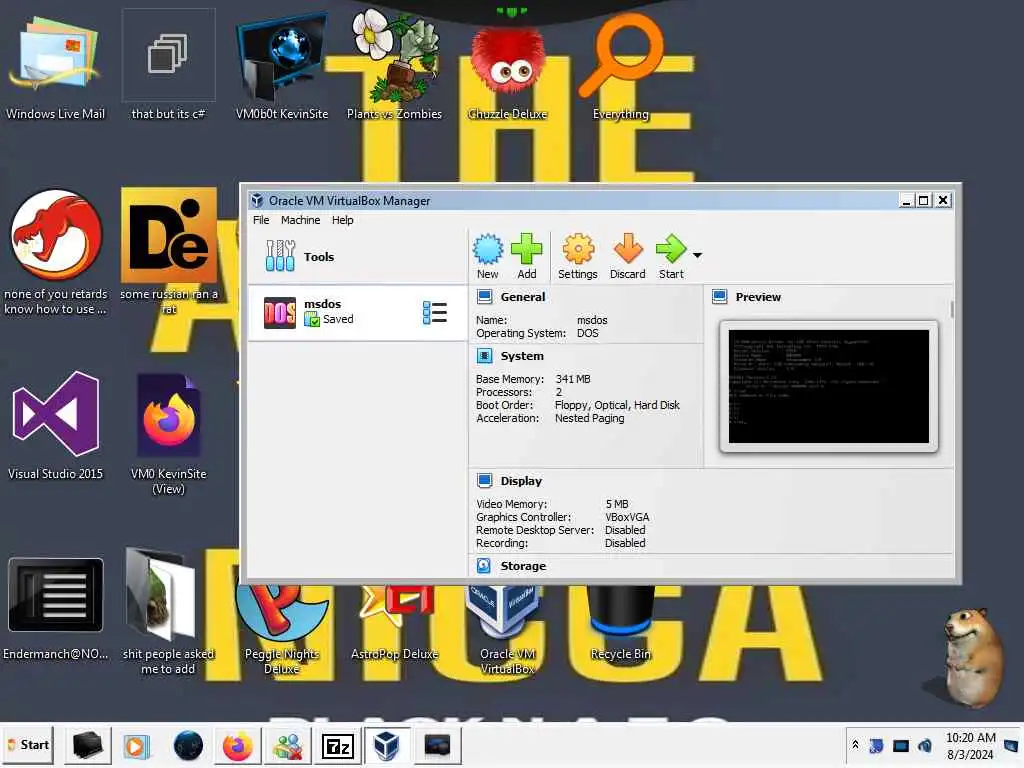Click the Boot Order value text
The image size is (1024, 768).
[617, 406]
